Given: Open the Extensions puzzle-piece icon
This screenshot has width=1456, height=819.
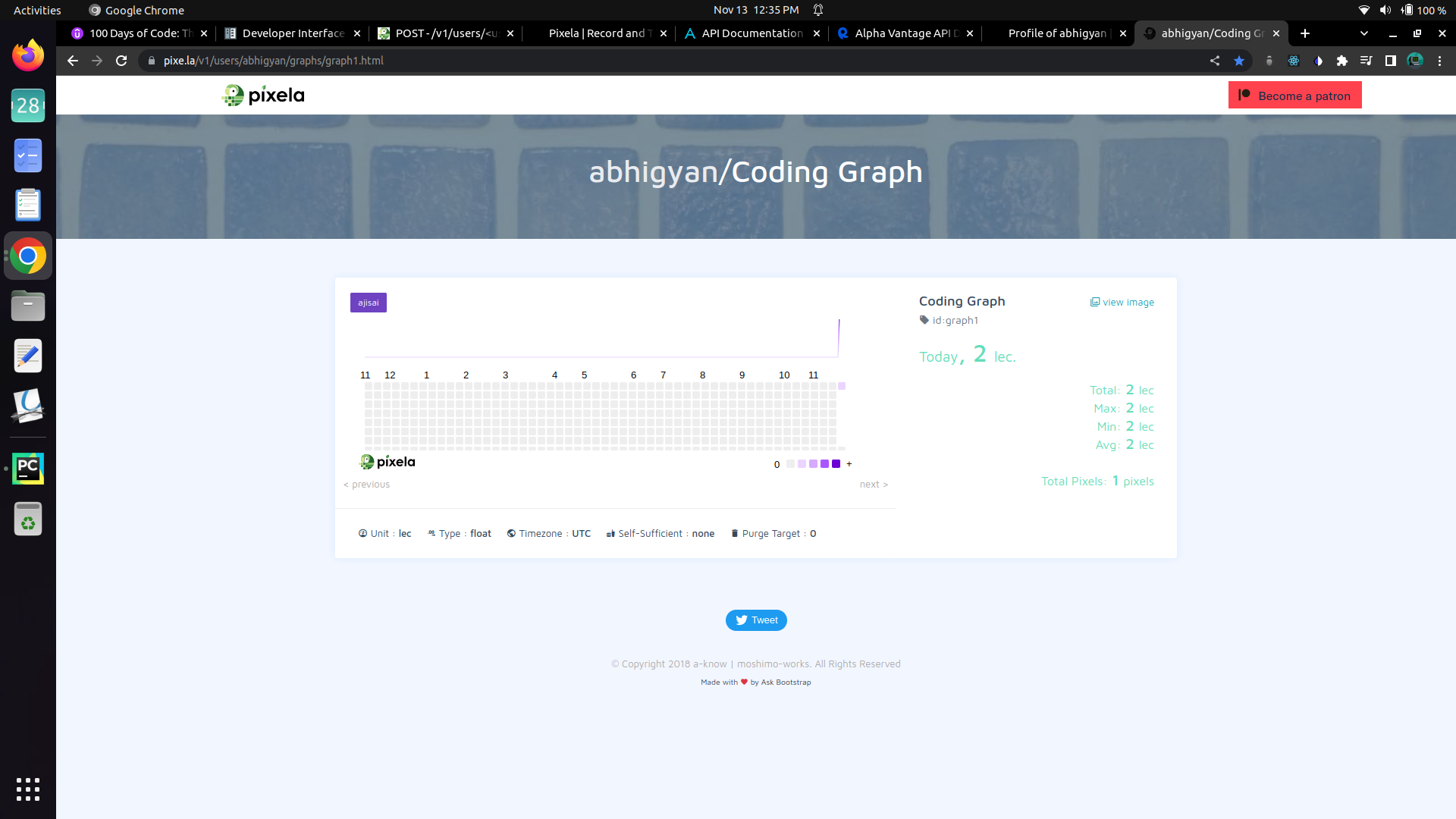Looking at the screenshot, I should 1343,61.
